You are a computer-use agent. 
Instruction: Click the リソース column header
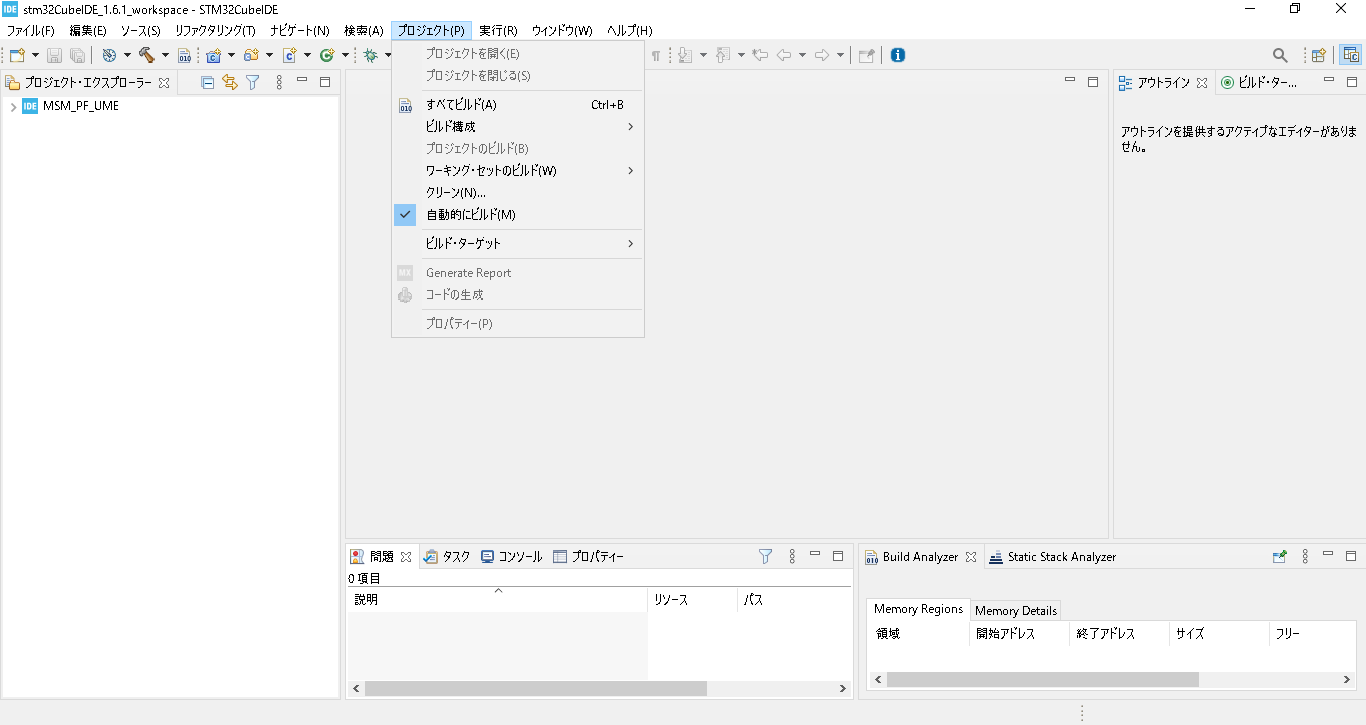693,600
